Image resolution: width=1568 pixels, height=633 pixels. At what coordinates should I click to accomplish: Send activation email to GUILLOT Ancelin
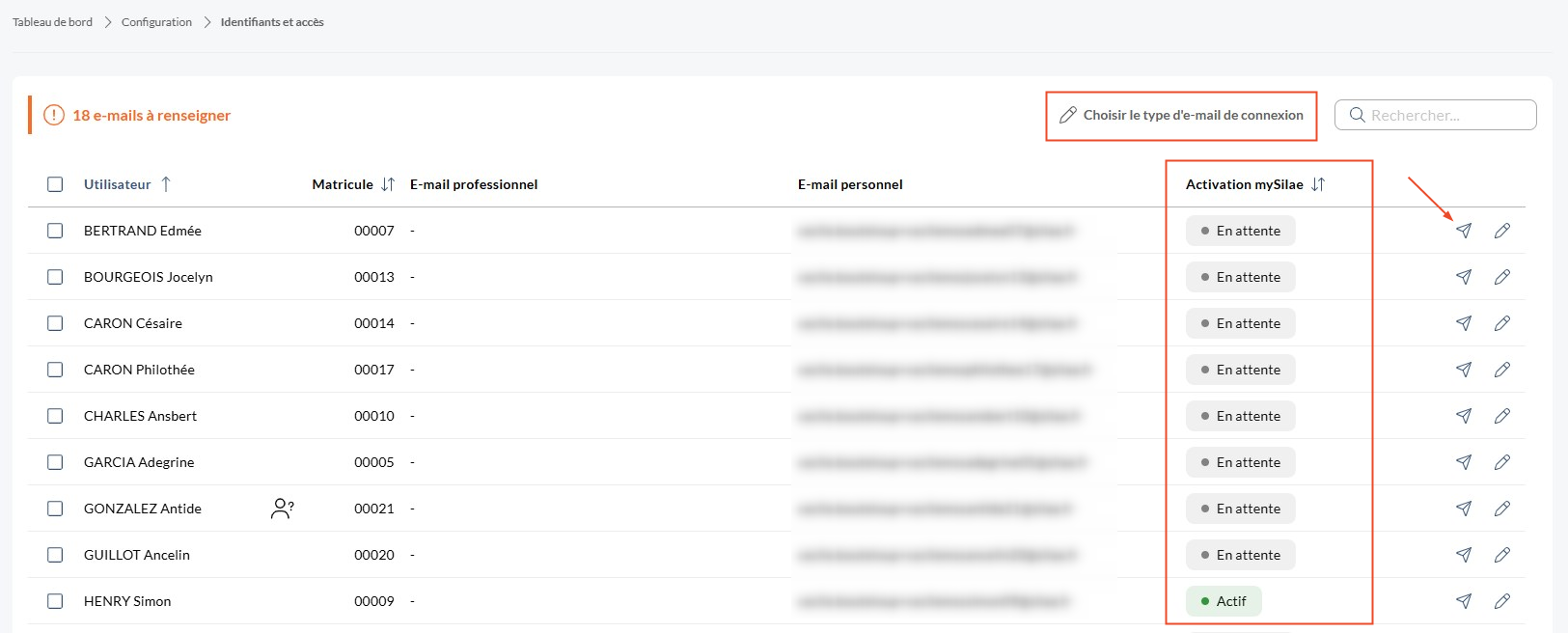coord(1464,555)
